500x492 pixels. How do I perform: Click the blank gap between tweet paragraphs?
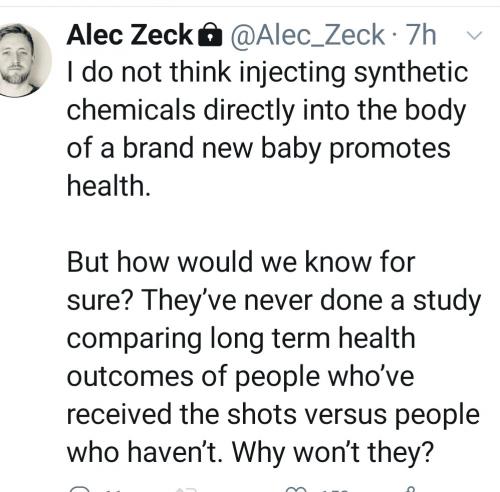click(x=267, y=224)
